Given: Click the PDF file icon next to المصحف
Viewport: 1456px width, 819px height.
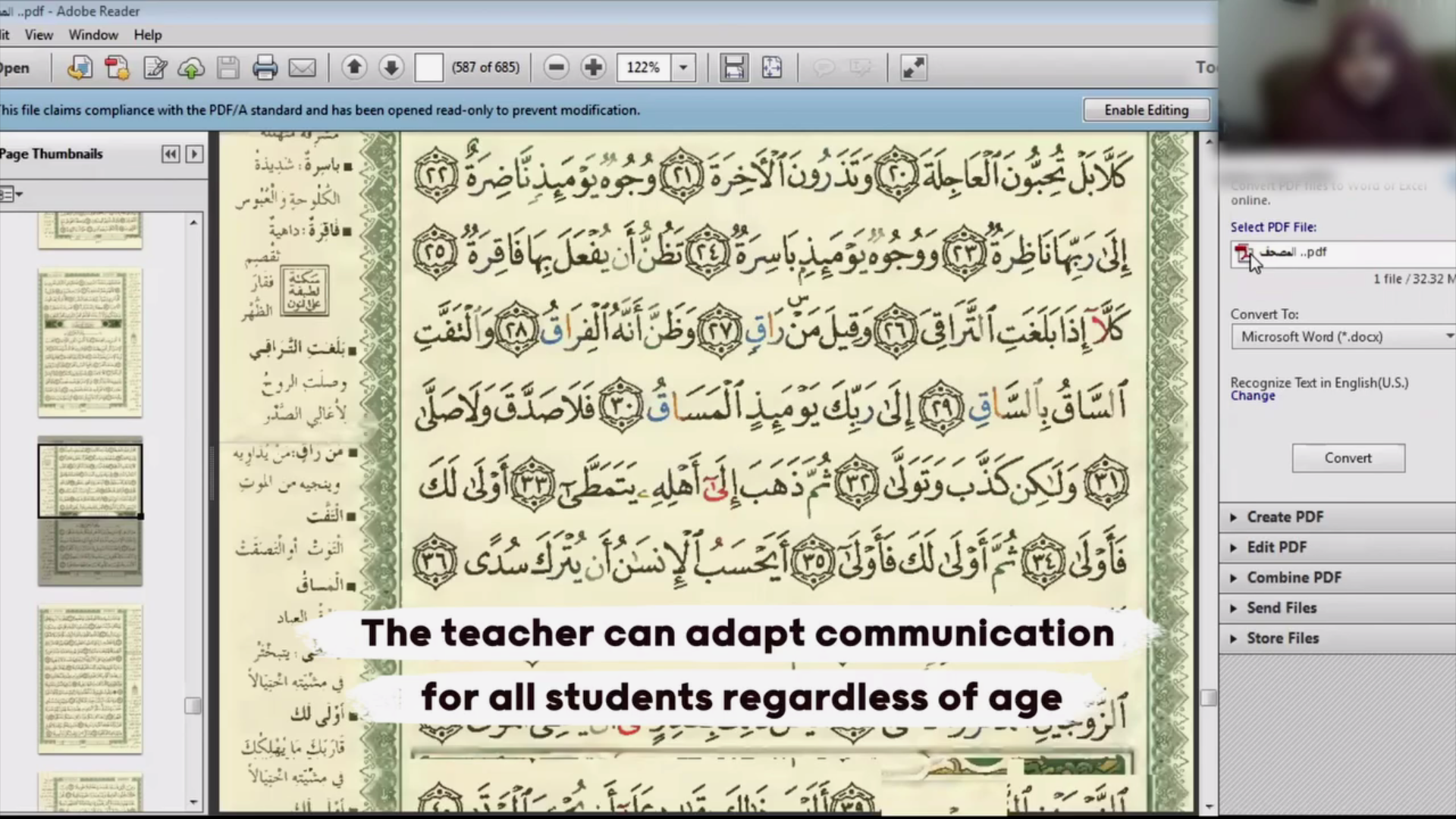Looking at the screenshot, I should pos(1242,253).
